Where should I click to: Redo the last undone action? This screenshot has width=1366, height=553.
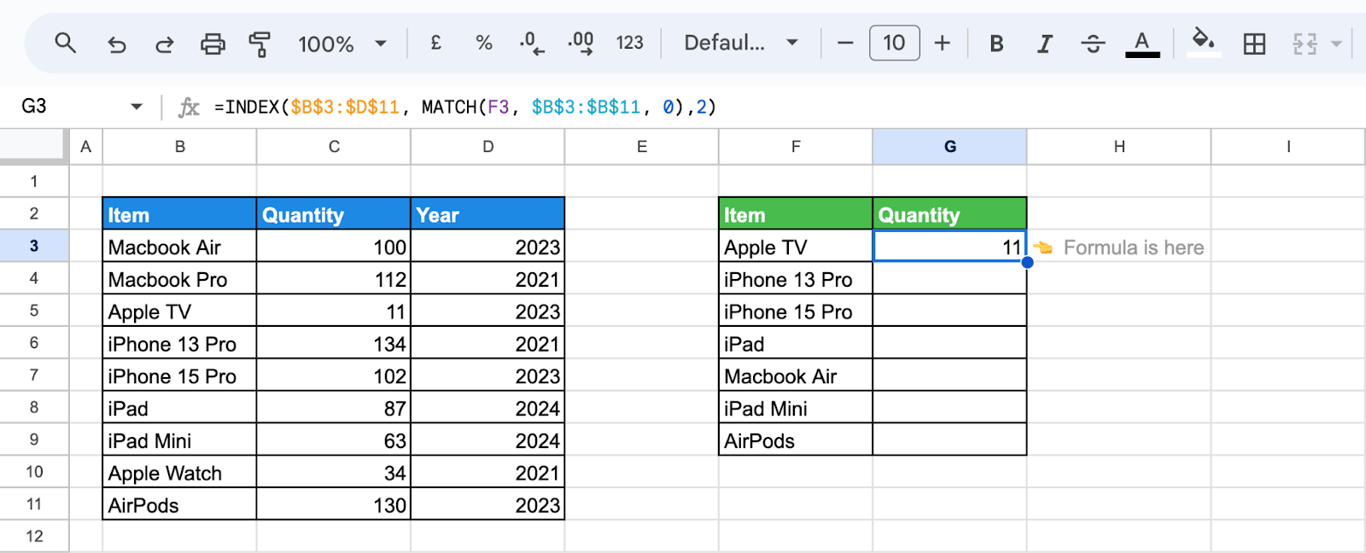164,43
